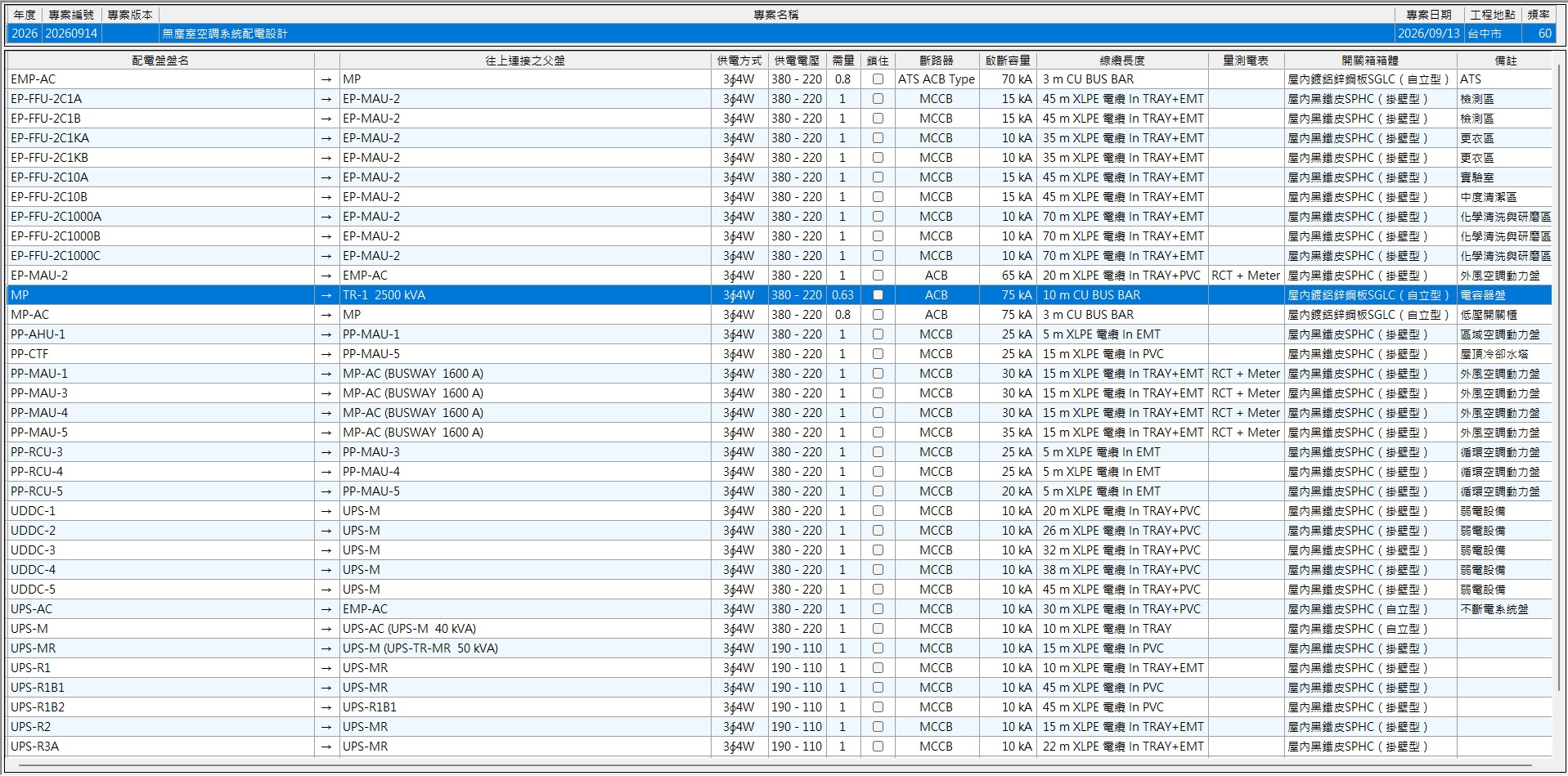Click the 備註 column header

(1505, 61)
